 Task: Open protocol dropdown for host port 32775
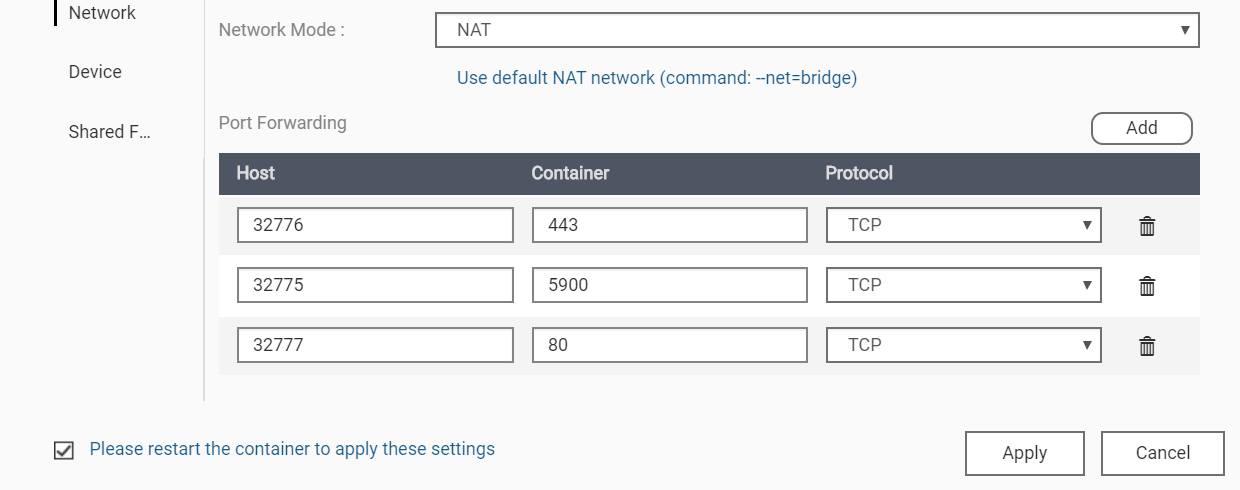point(963,285)
